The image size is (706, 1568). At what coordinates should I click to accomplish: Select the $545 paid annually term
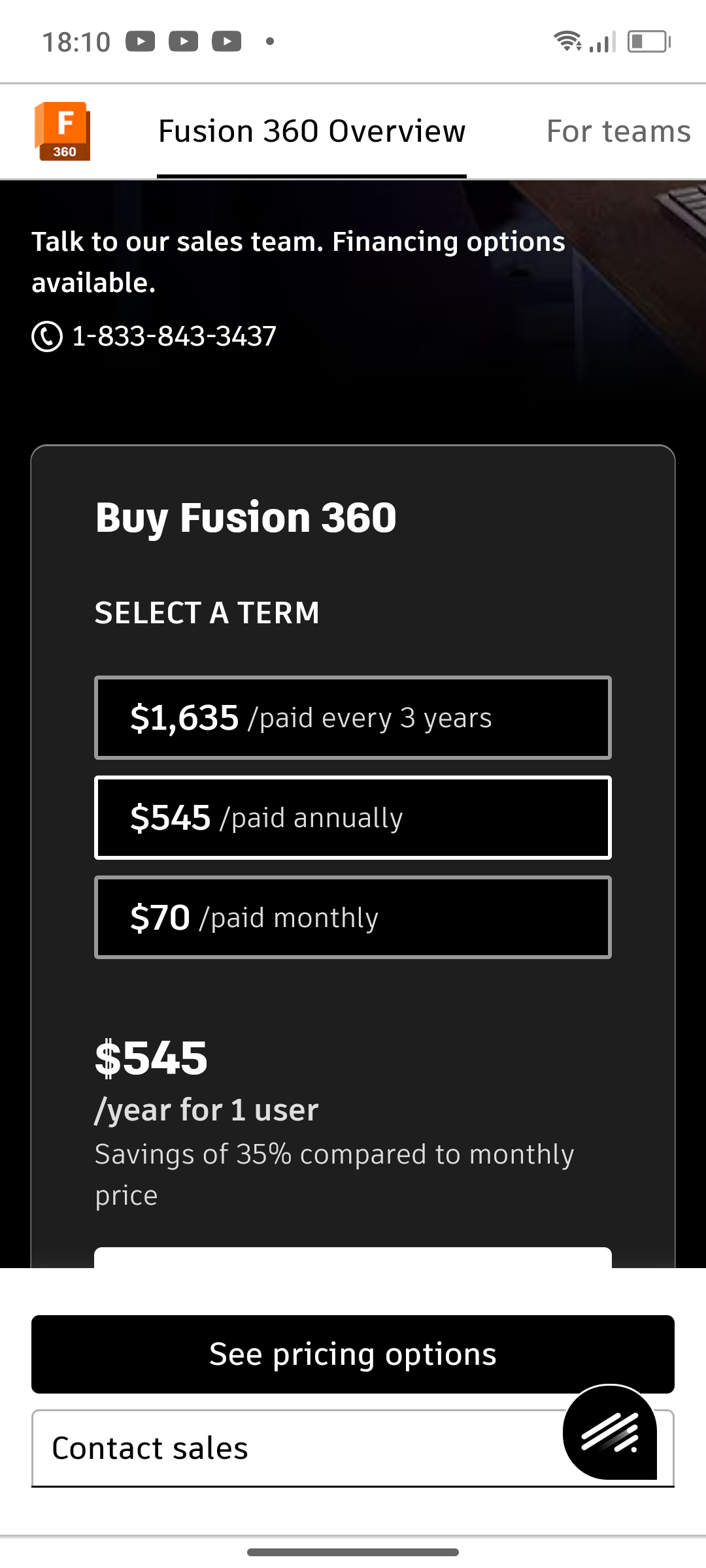[x=353, y=818]
